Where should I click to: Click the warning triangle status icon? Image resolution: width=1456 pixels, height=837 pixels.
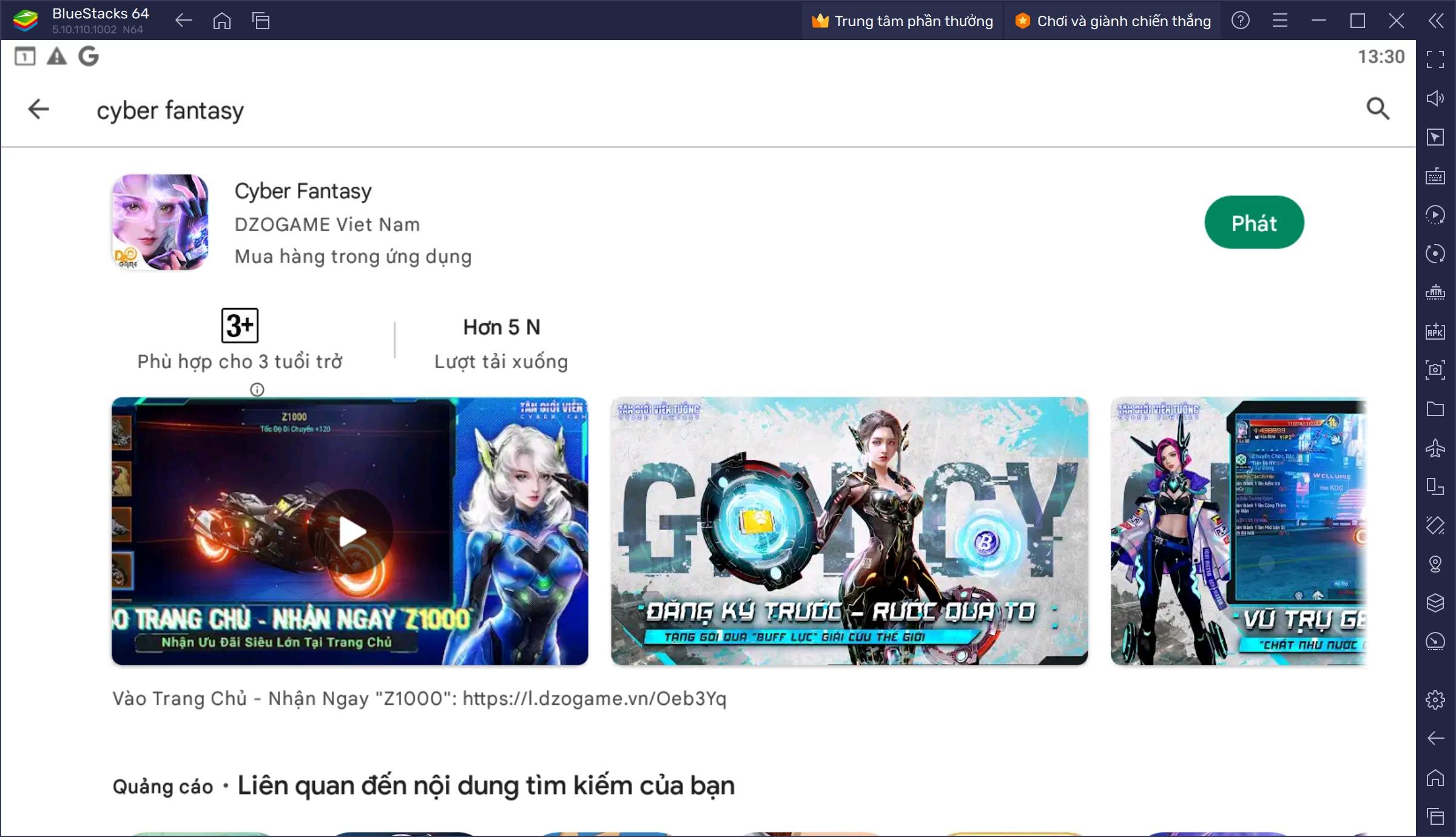point(56,56)
